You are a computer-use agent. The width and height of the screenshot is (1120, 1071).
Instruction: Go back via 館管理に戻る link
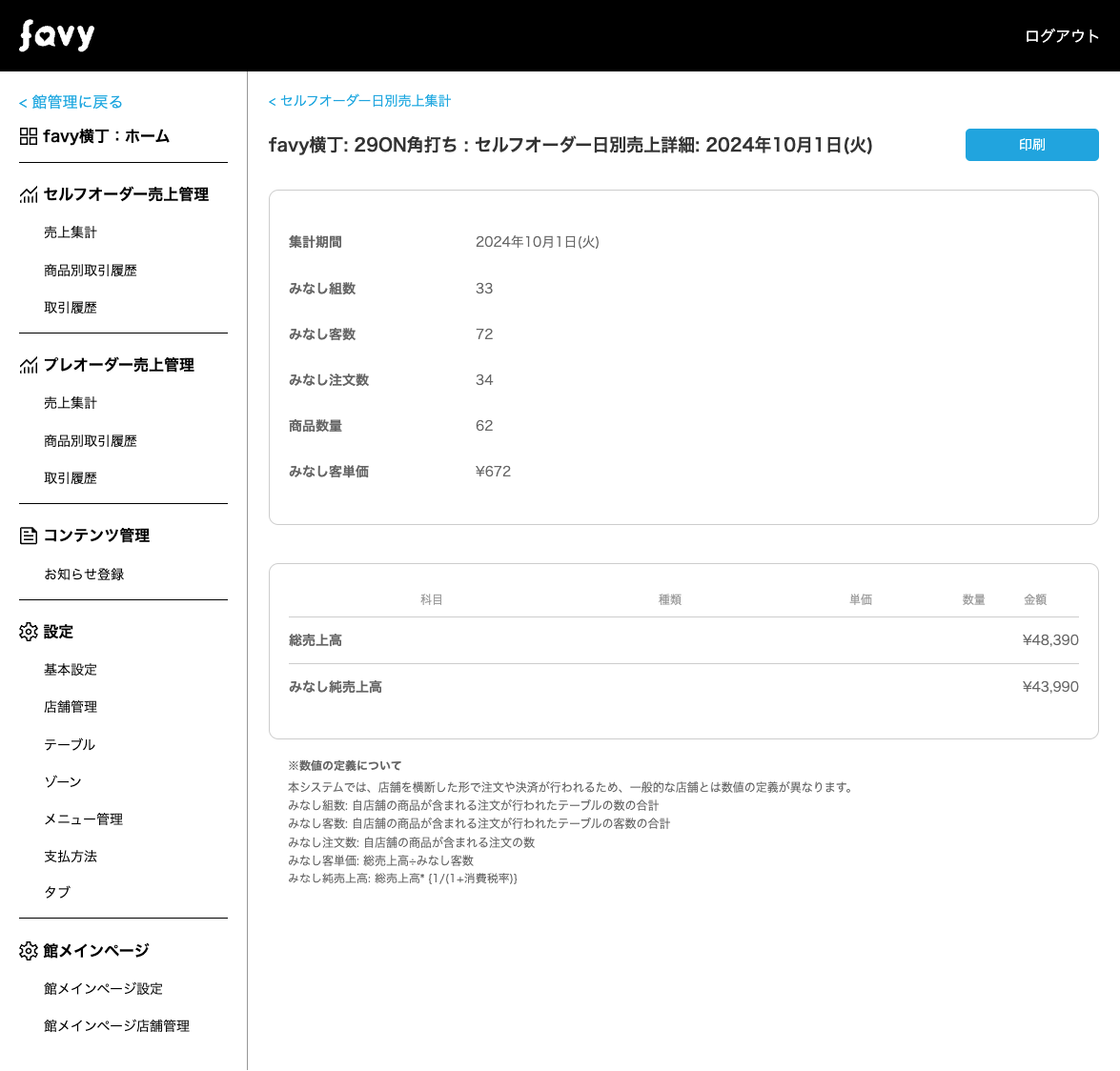[71, 102]
